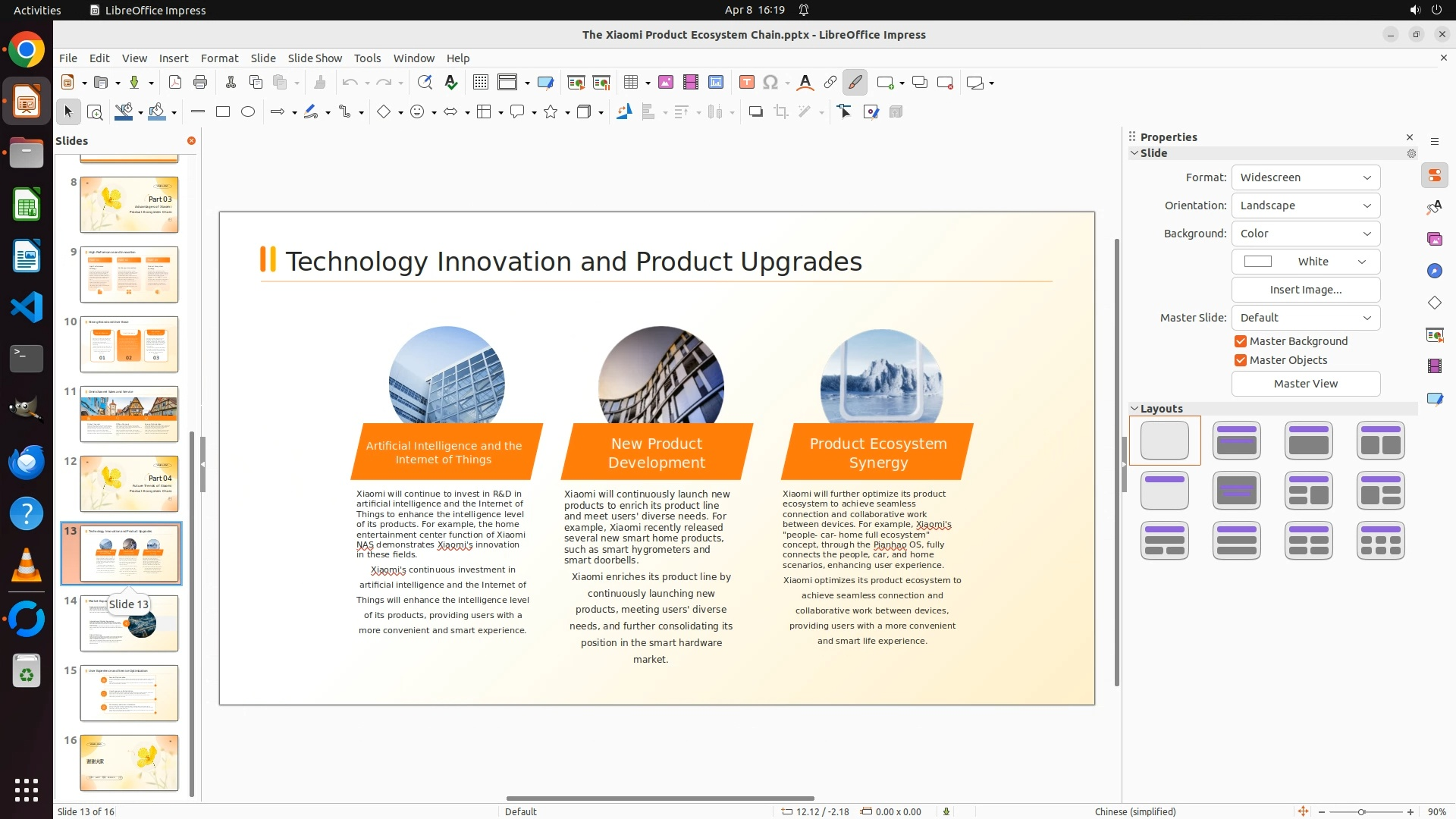
Task: Open the Slide Show menu
Action: pos(315,58)
